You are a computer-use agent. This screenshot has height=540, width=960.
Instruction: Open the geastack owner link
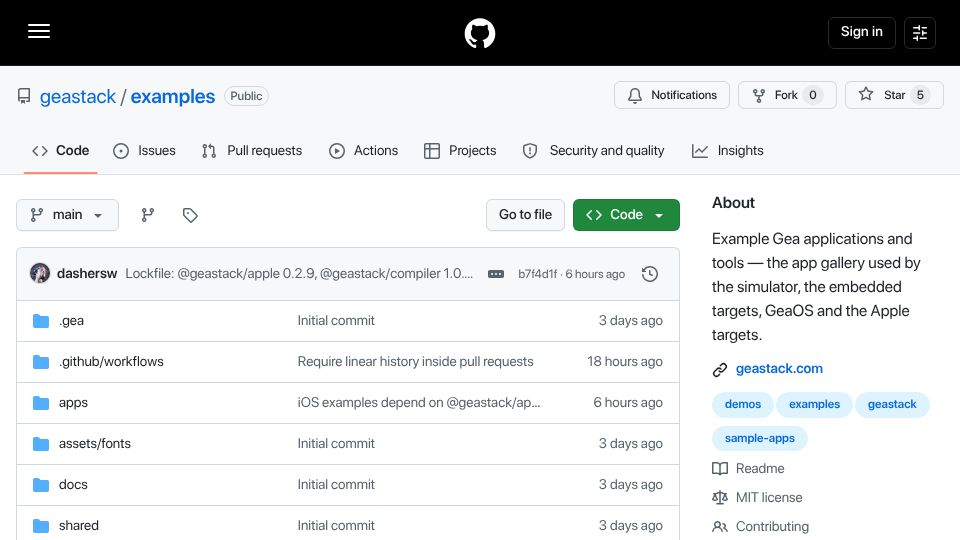78,96
